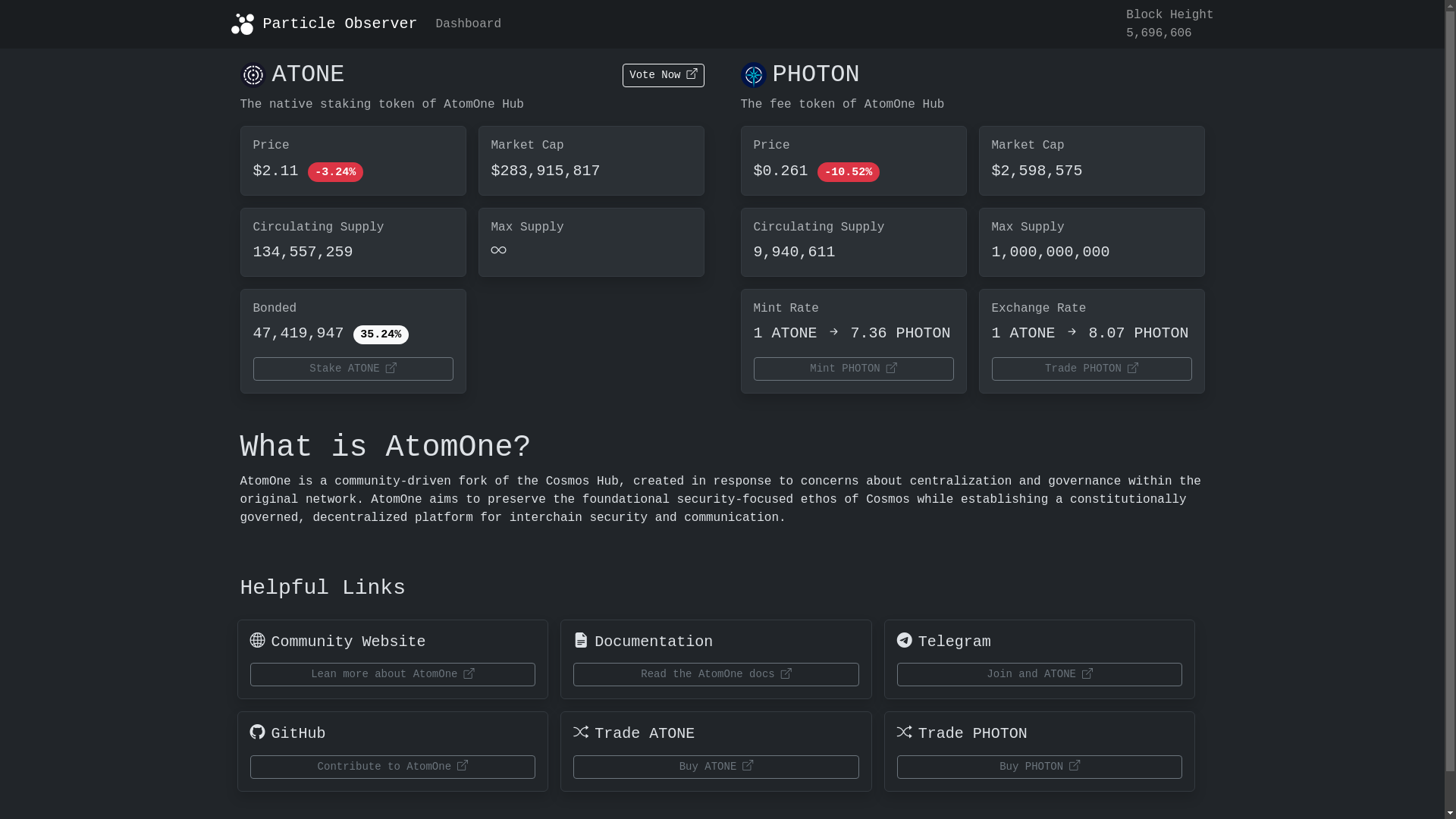Click the Helpful Links heading
The height and width of the screenshot is (819, 1456).
pos(322,588)
